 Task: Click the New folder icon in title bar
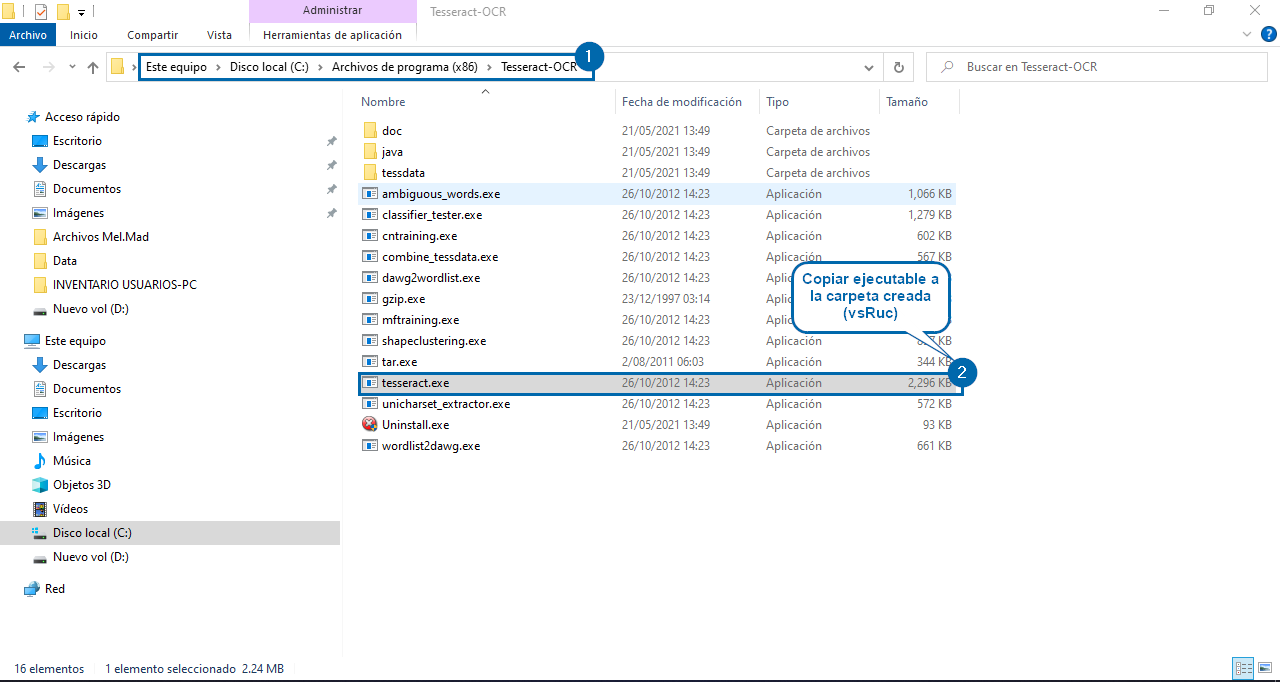[x=63, y=12]
